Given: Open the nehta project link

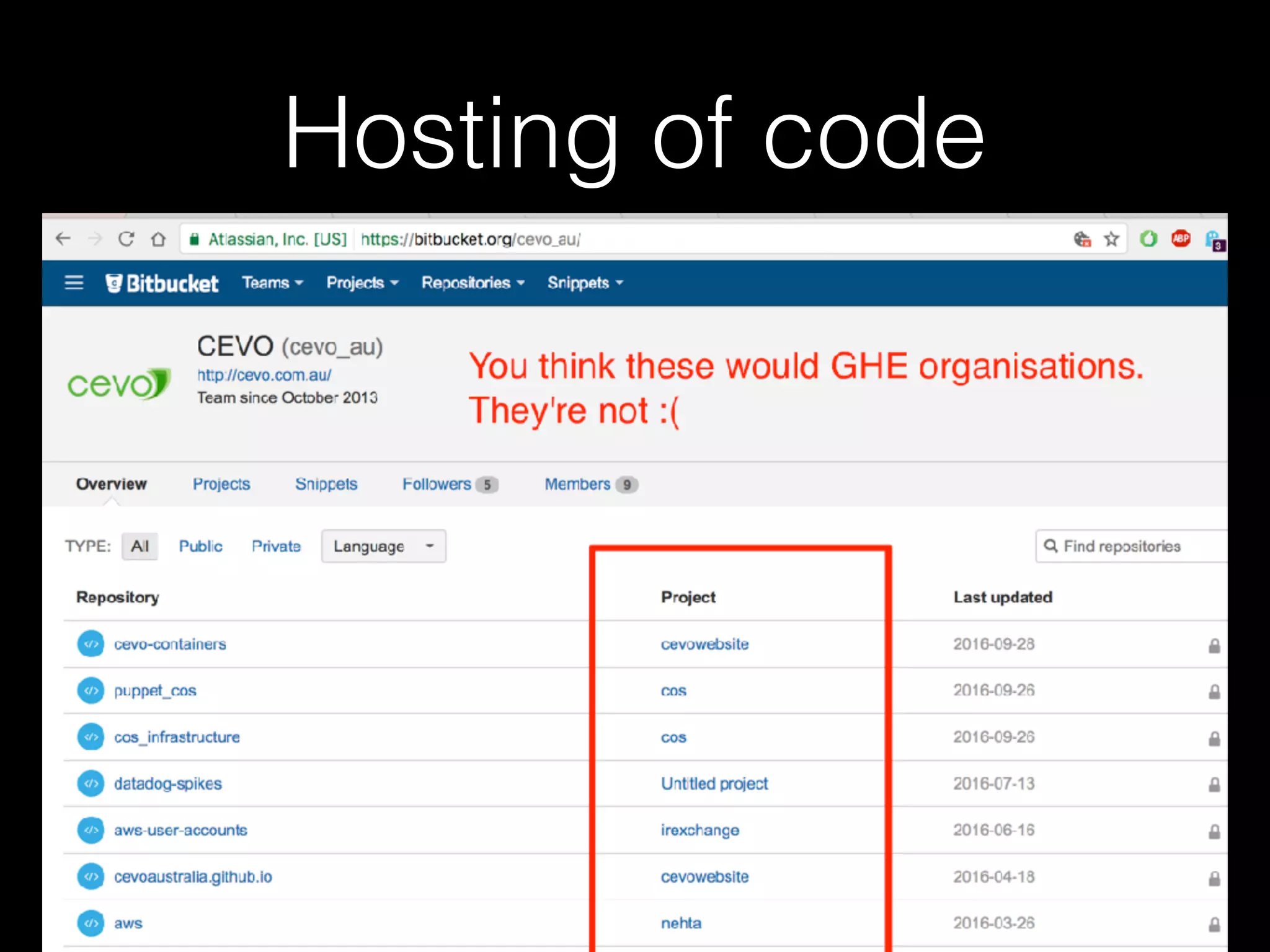Looking at the screenshot, I should point(681,923).
